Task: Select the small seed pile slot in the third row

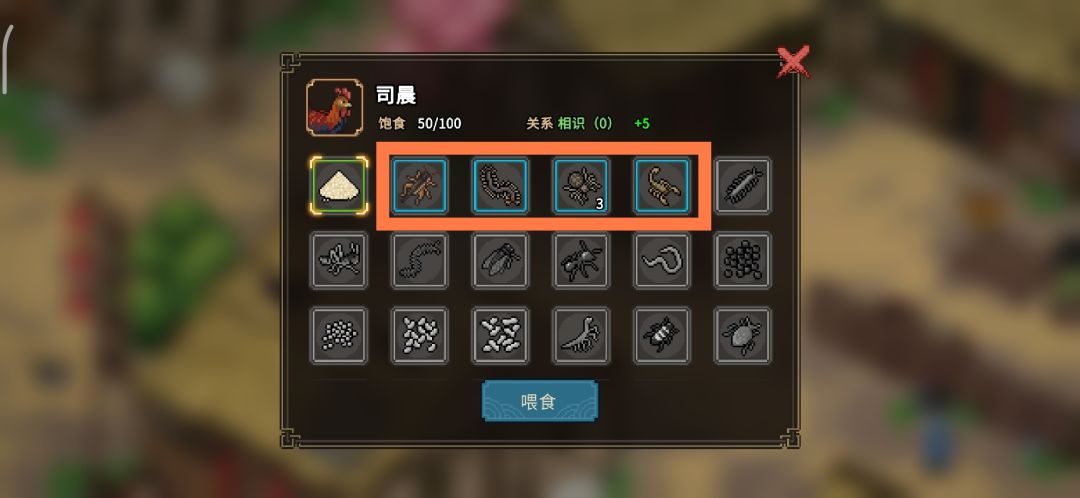Action: (x=338, y=335)
